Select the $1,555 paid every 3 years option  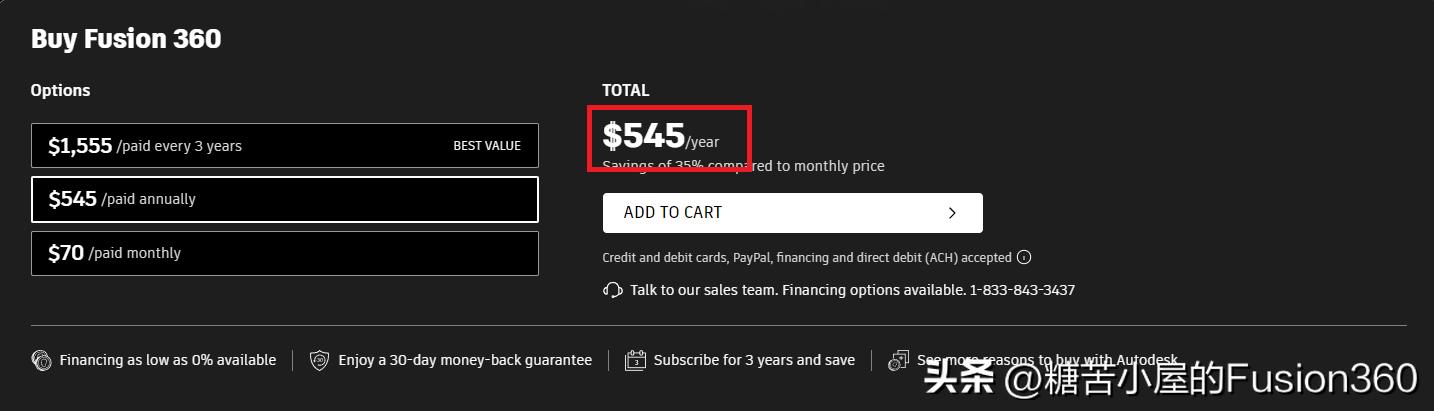284,146
